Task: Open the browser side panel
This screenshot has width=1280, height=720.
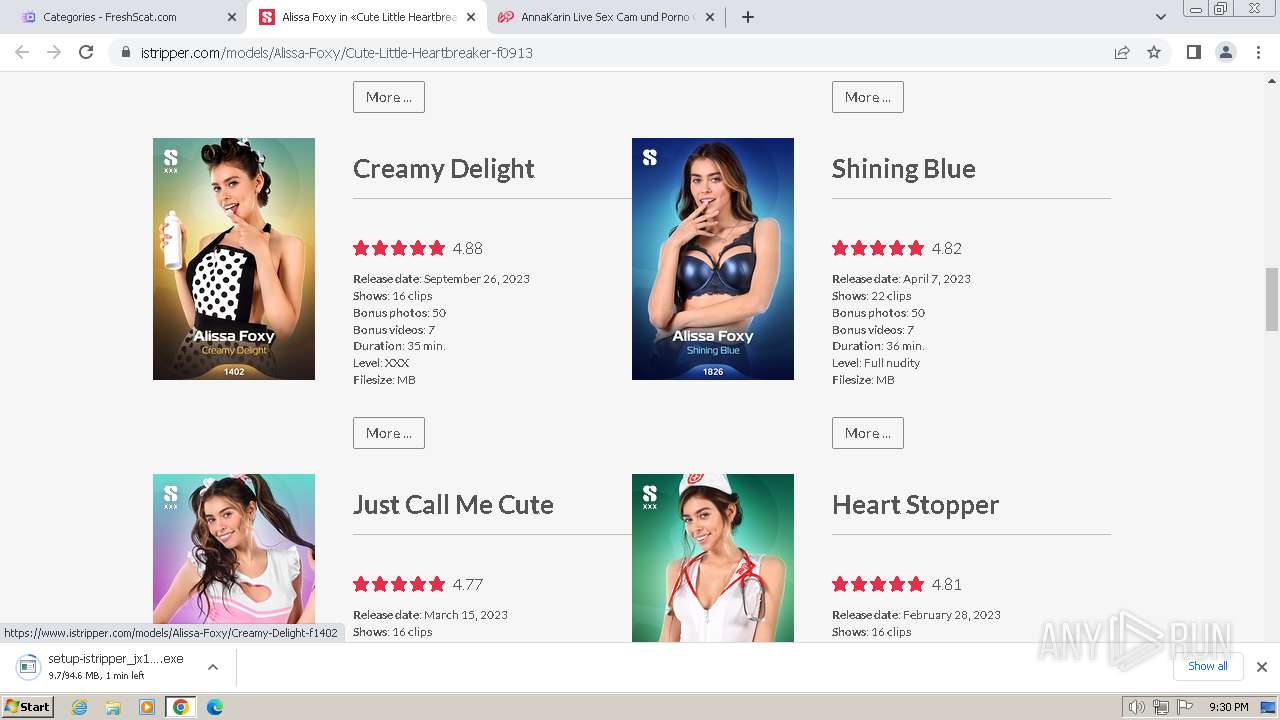Action: pos(1194,52)
